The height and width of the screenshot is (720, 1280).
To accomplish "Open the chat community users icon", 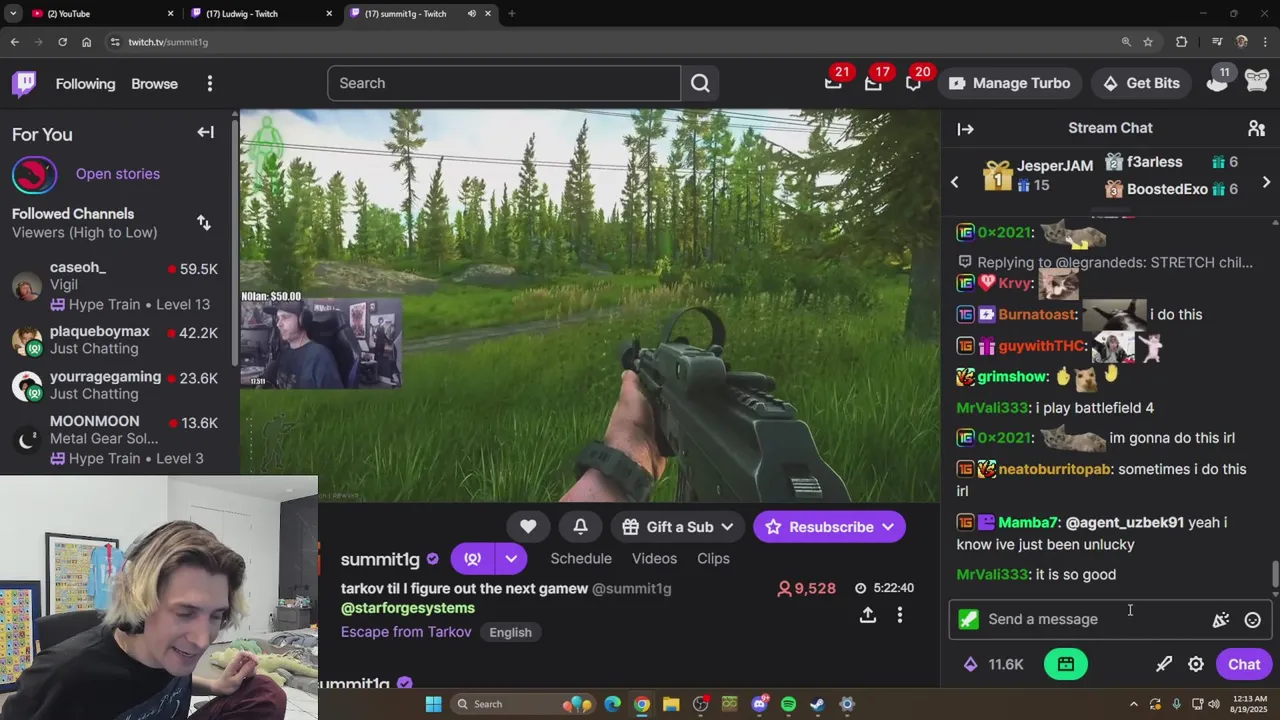I will point(1256,128).
